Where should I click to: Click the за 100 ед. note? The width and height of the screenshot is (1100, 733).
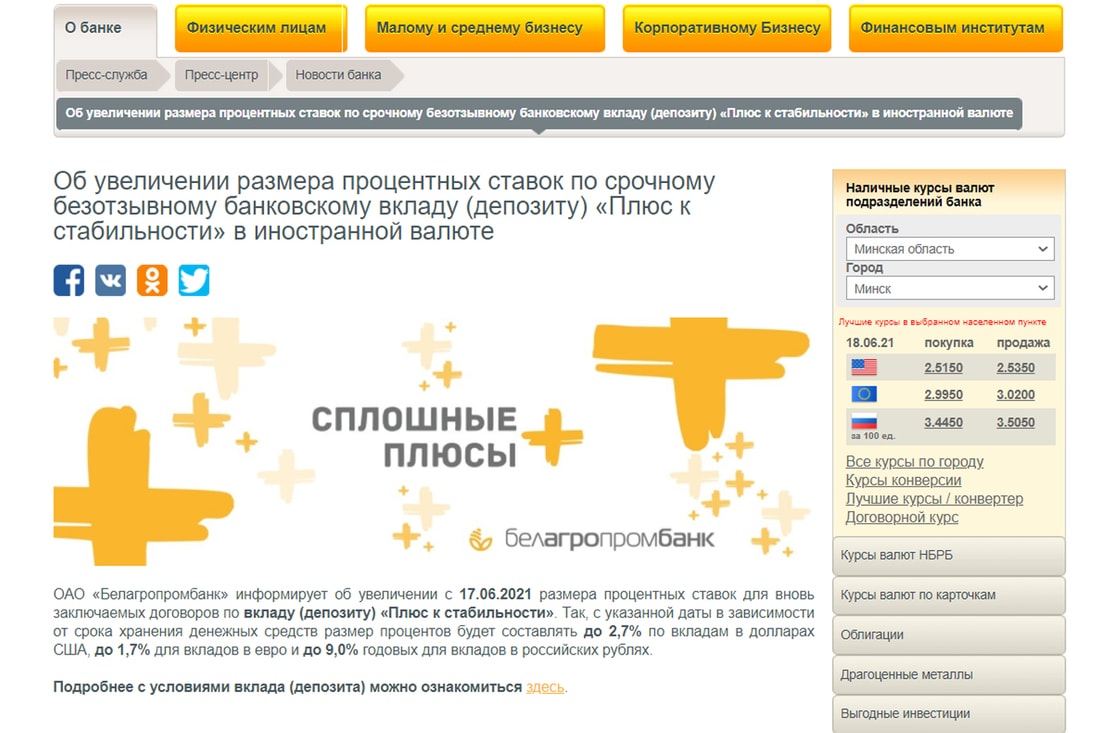873,436
